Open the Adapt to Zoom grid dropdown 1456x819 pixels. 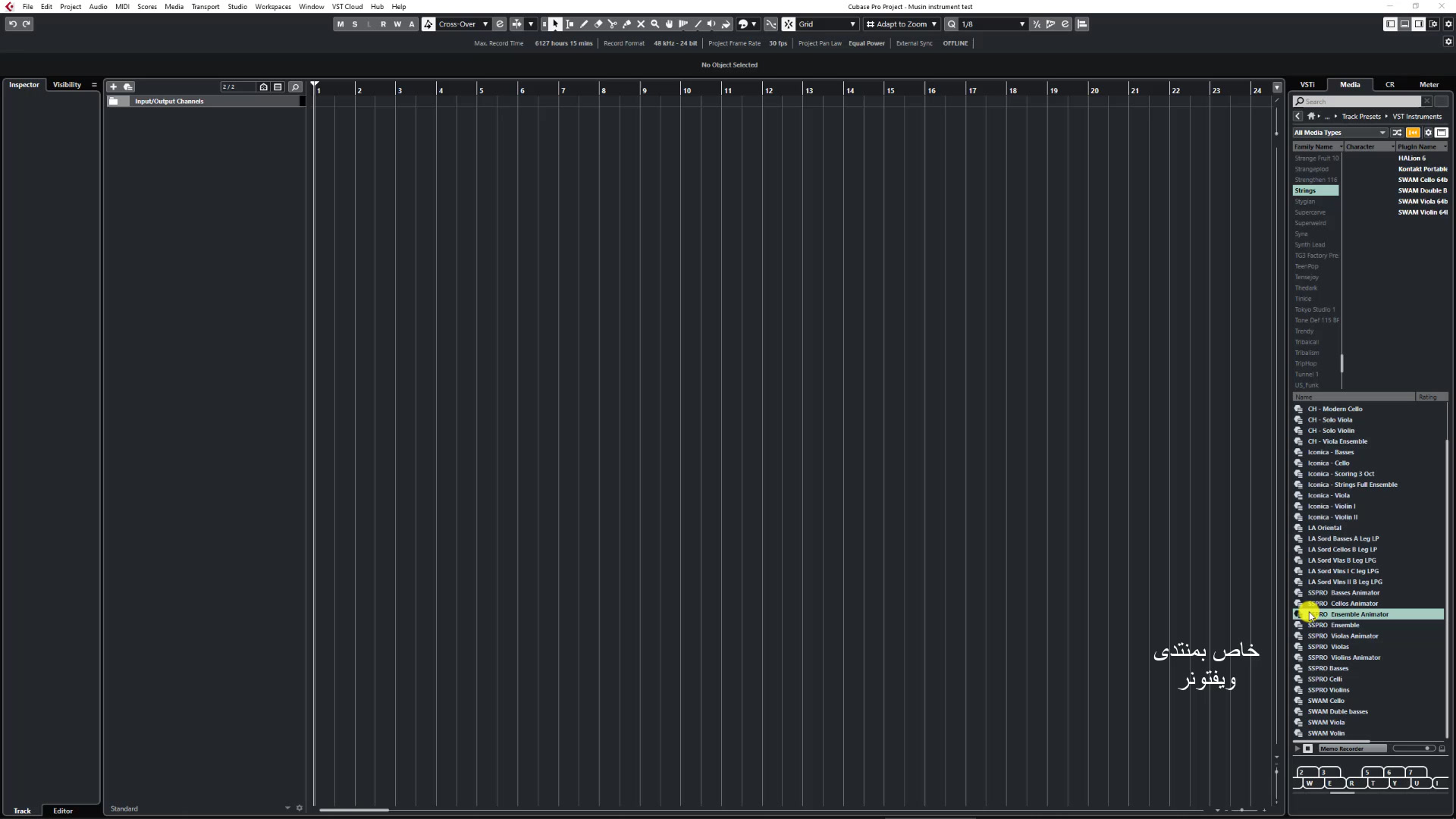[902, 24]
